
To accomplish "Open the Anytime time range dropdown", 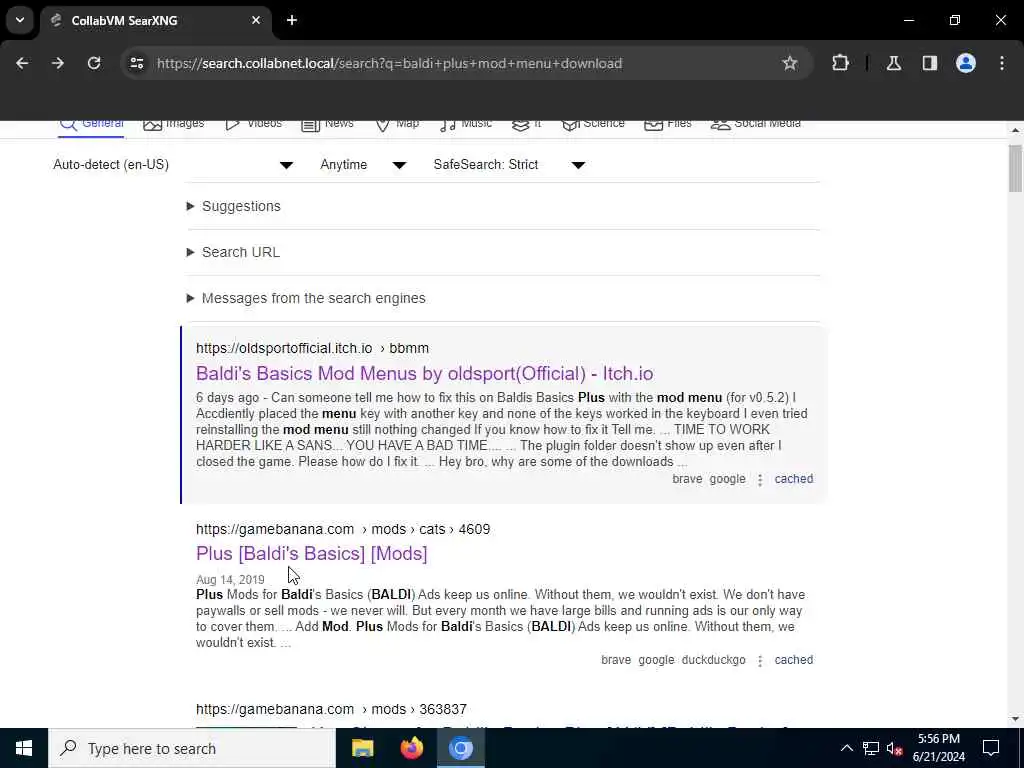I will coord(363,165).
